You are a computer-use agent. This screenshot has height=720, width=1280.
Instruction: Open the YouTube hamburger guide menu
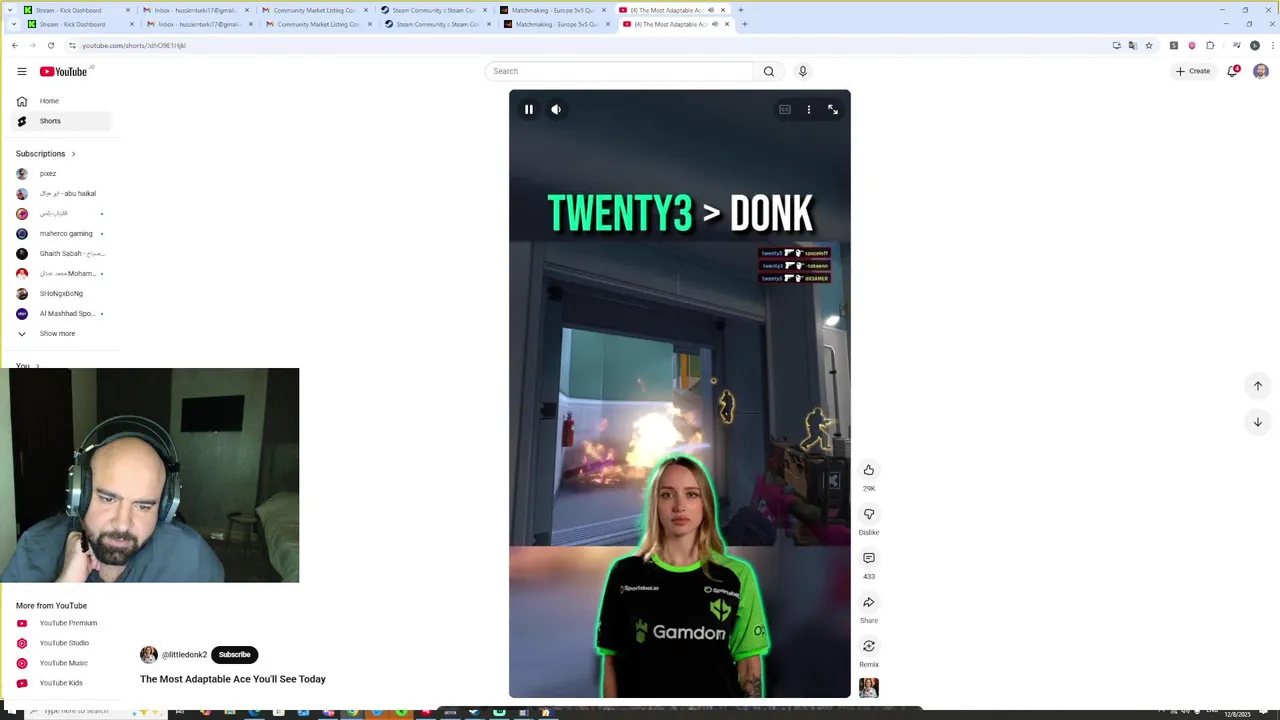tap(22, 71)
